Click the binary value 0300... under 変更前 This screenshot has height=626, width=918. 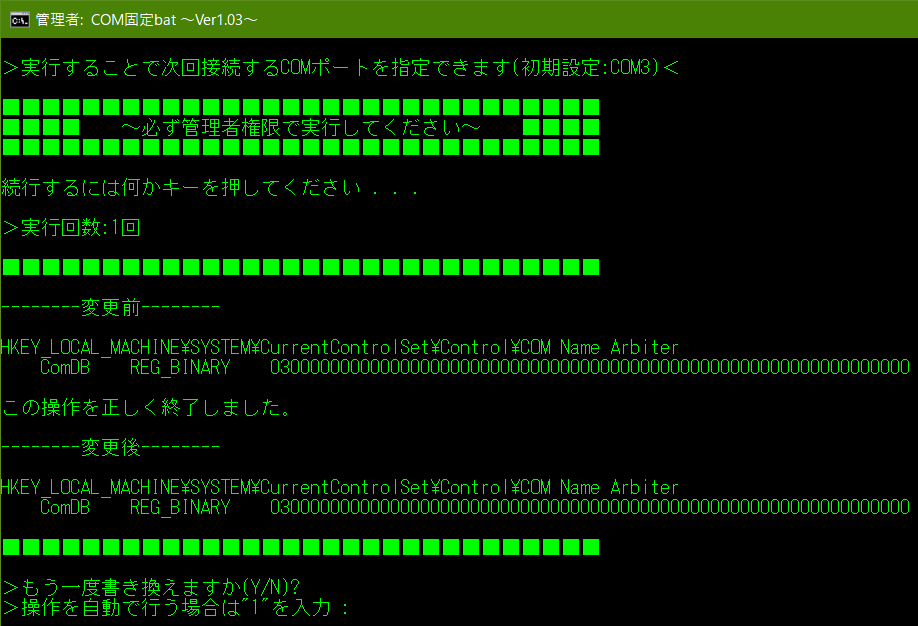click(x=590, y=367)
